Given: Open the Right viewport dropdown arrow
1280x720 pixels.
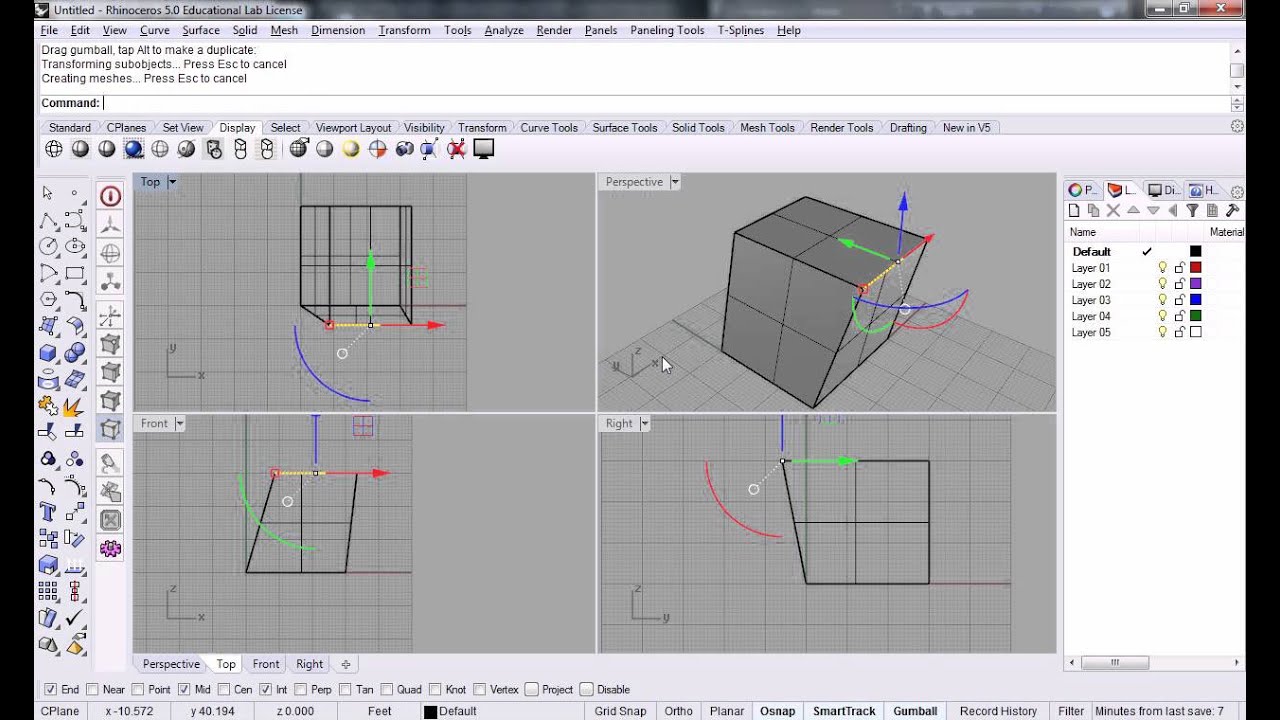Looking at the screenshot, I should (644, 423).
